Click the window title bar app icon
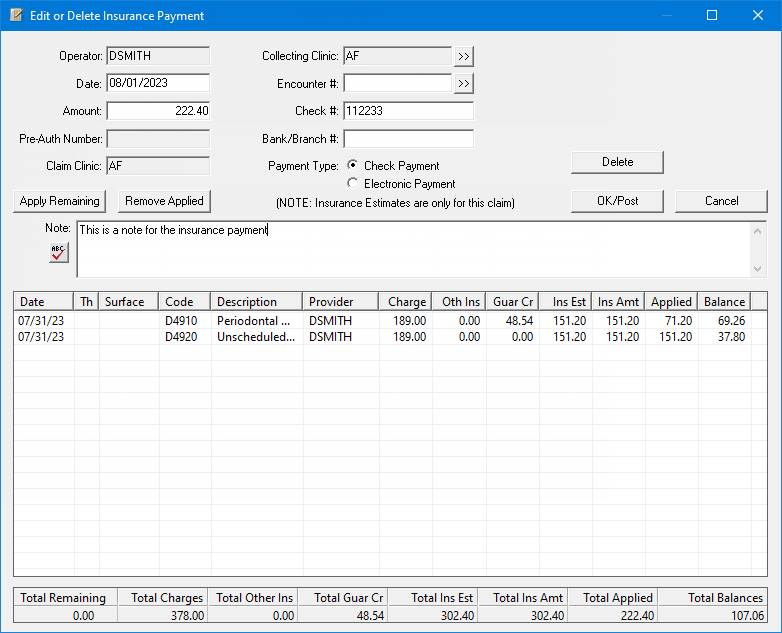The width and height of the screenshot is (782, 633). tap(15, 15)
